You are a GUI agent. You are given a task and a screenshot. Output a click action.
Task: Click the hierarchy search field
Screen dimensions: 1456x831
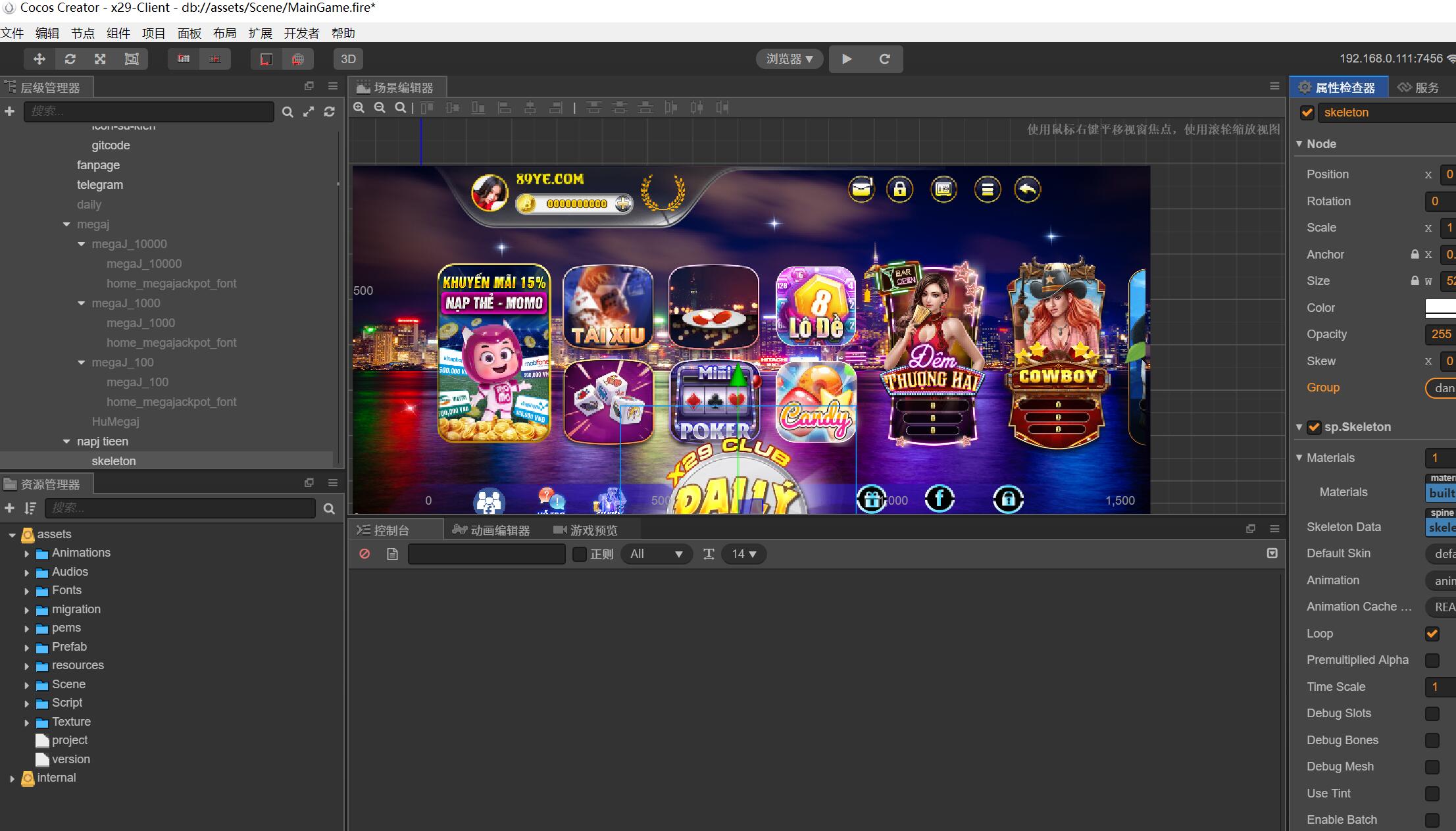tap(149, 112)
